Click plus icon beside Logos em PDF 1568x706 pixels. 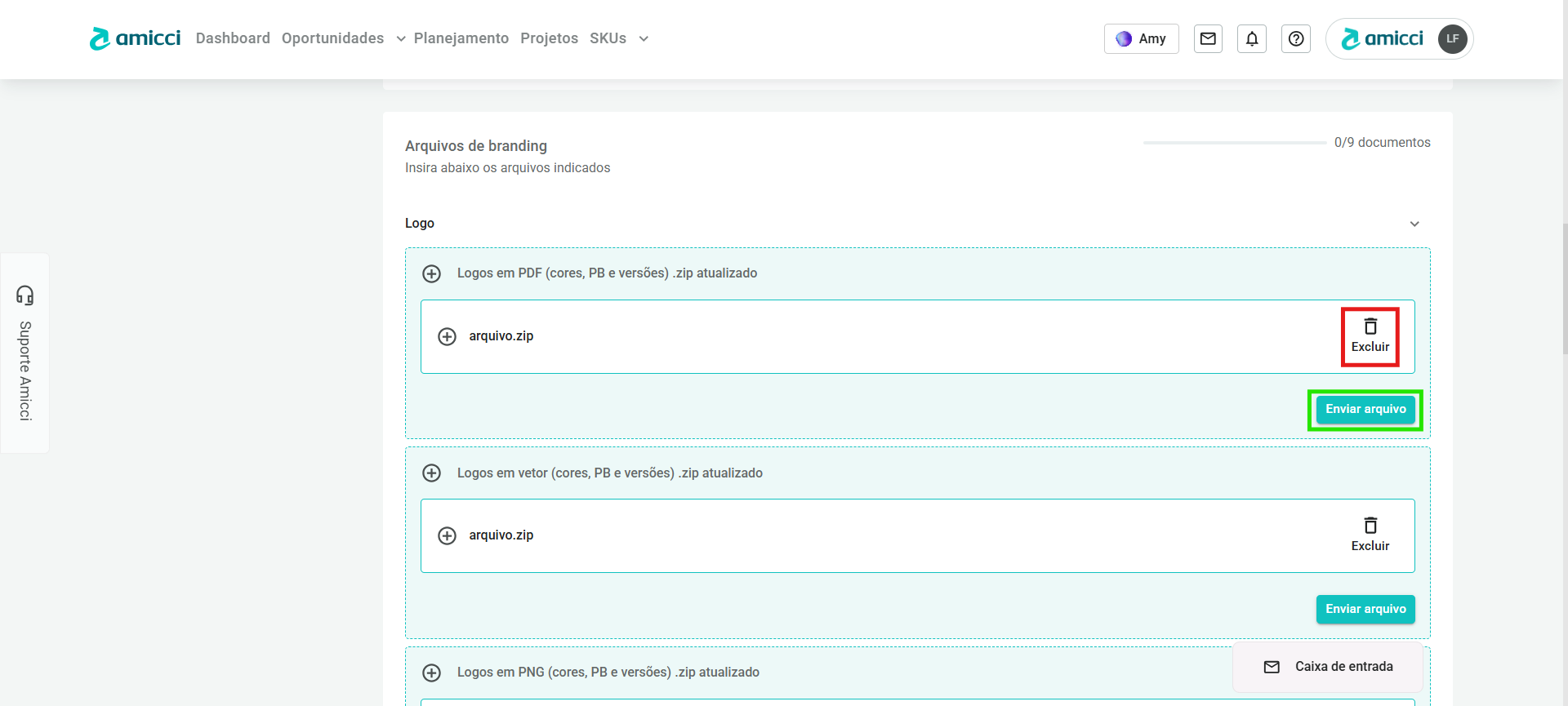431,273
